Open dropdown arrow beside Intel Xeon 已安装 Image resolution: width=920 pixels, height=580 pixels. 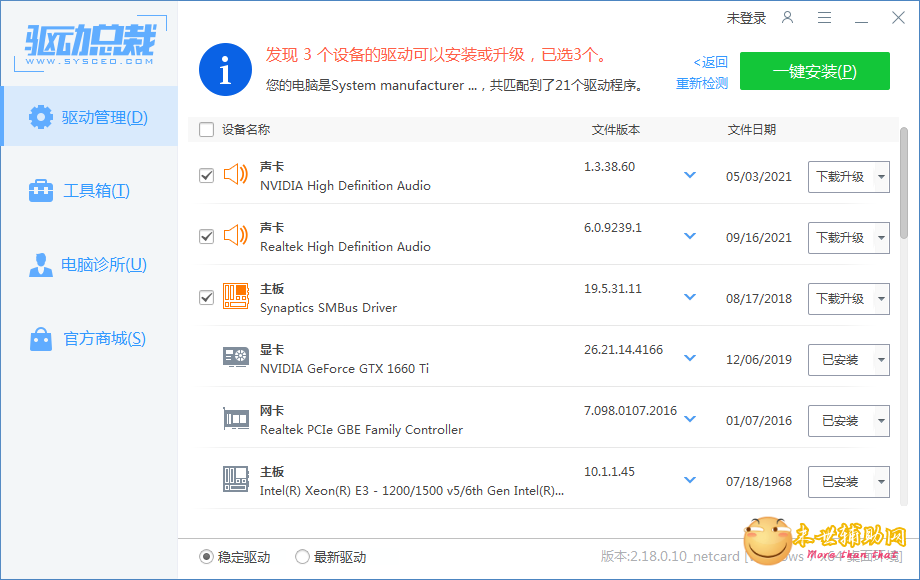[x=881, y=482]
